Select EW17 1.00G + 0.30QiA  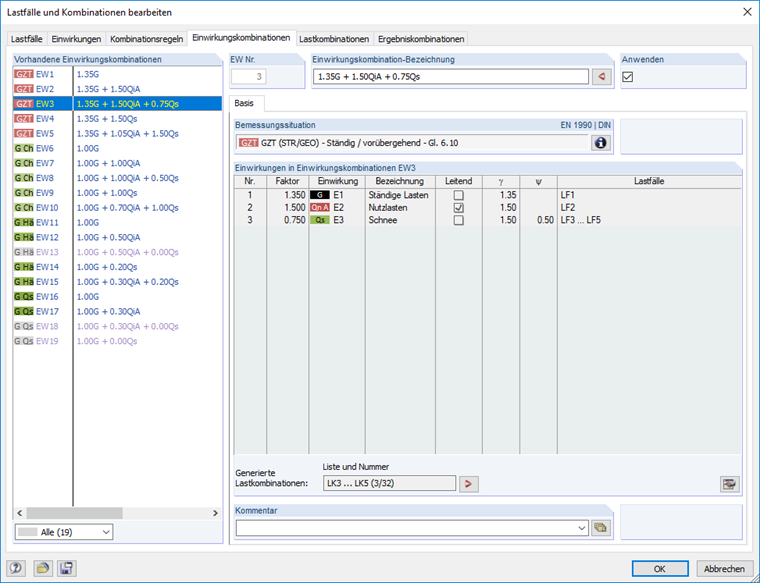(x=117, y=311)
